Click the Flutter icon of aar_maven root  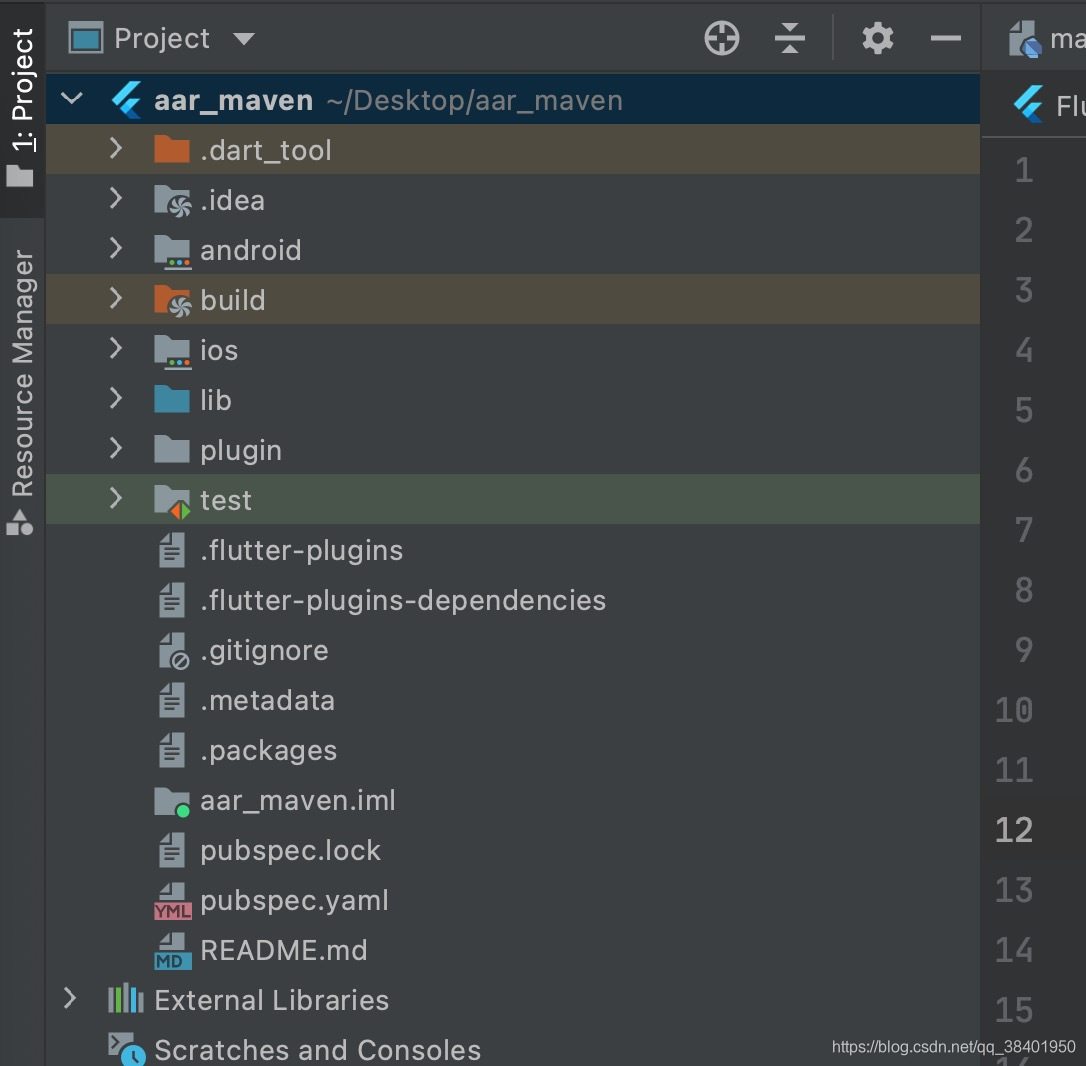pyautogui.click(x=127, y=100)
